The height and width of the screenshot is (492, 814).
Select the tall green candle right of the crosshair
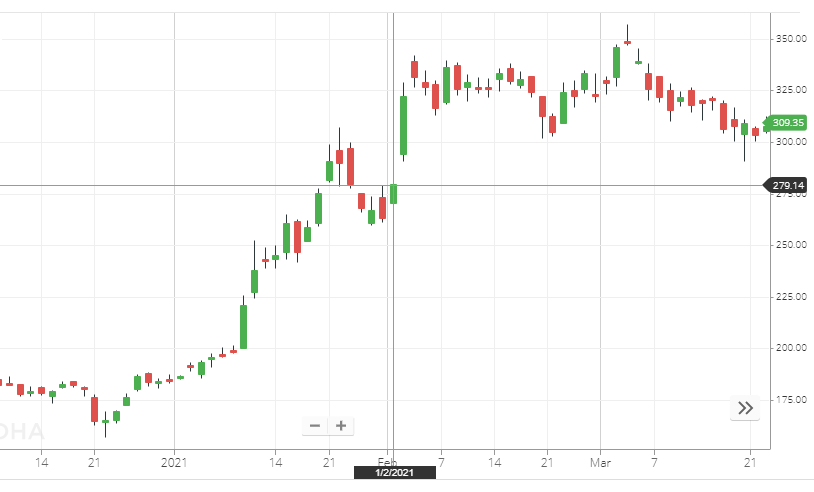pyautogui.click(x=404, y=125)
